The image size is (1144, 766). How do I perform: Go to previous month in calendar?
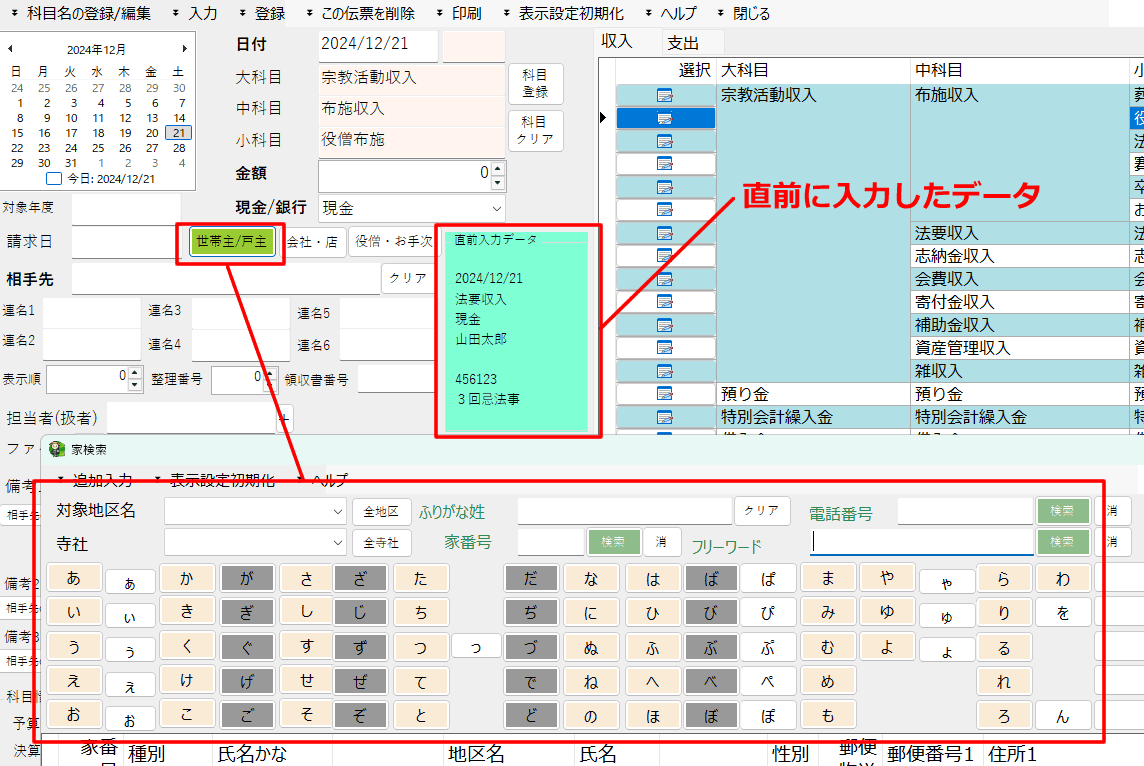tap(9, 48)
